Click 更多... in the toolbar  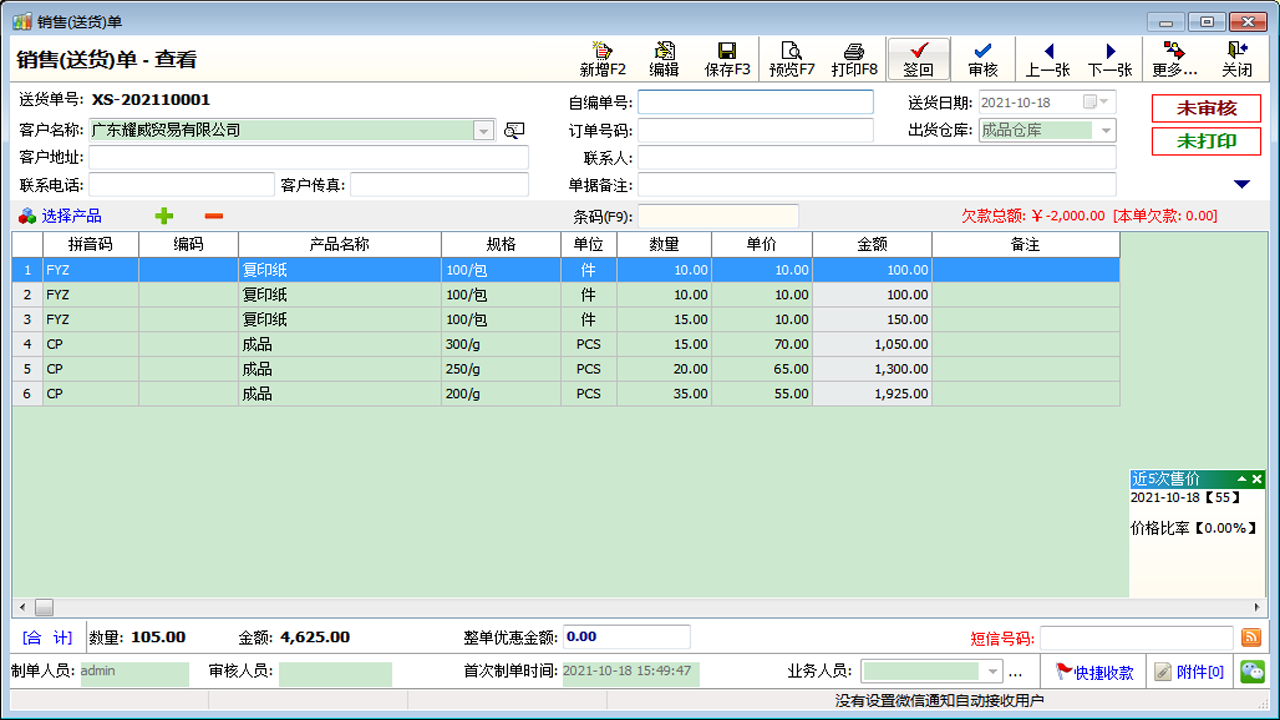(1176, 58)
